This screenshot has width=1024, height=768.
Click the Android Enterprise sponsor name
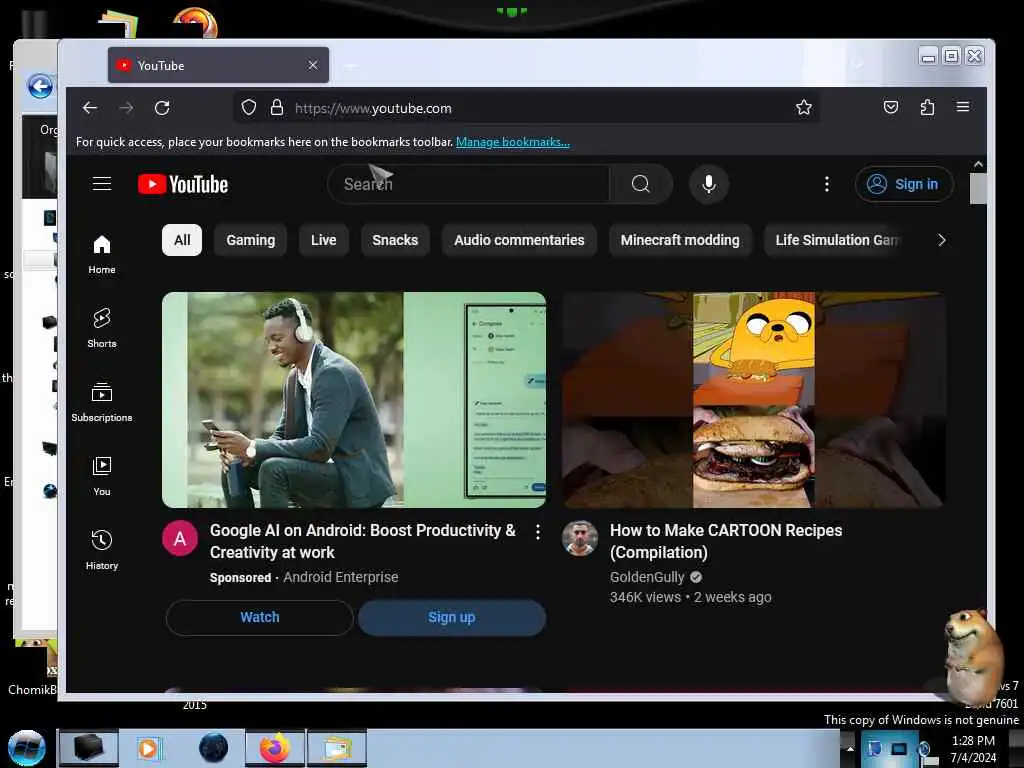(x=340, y=577)
